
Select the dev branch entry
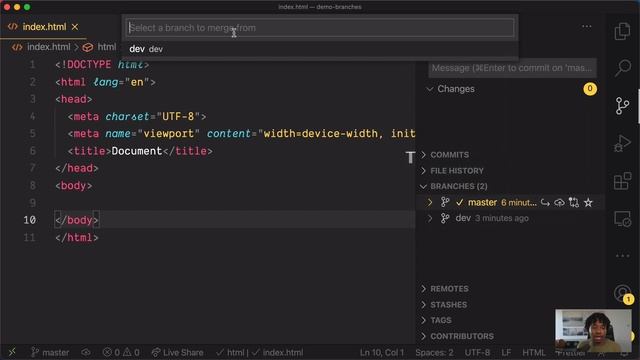[463, 218]
